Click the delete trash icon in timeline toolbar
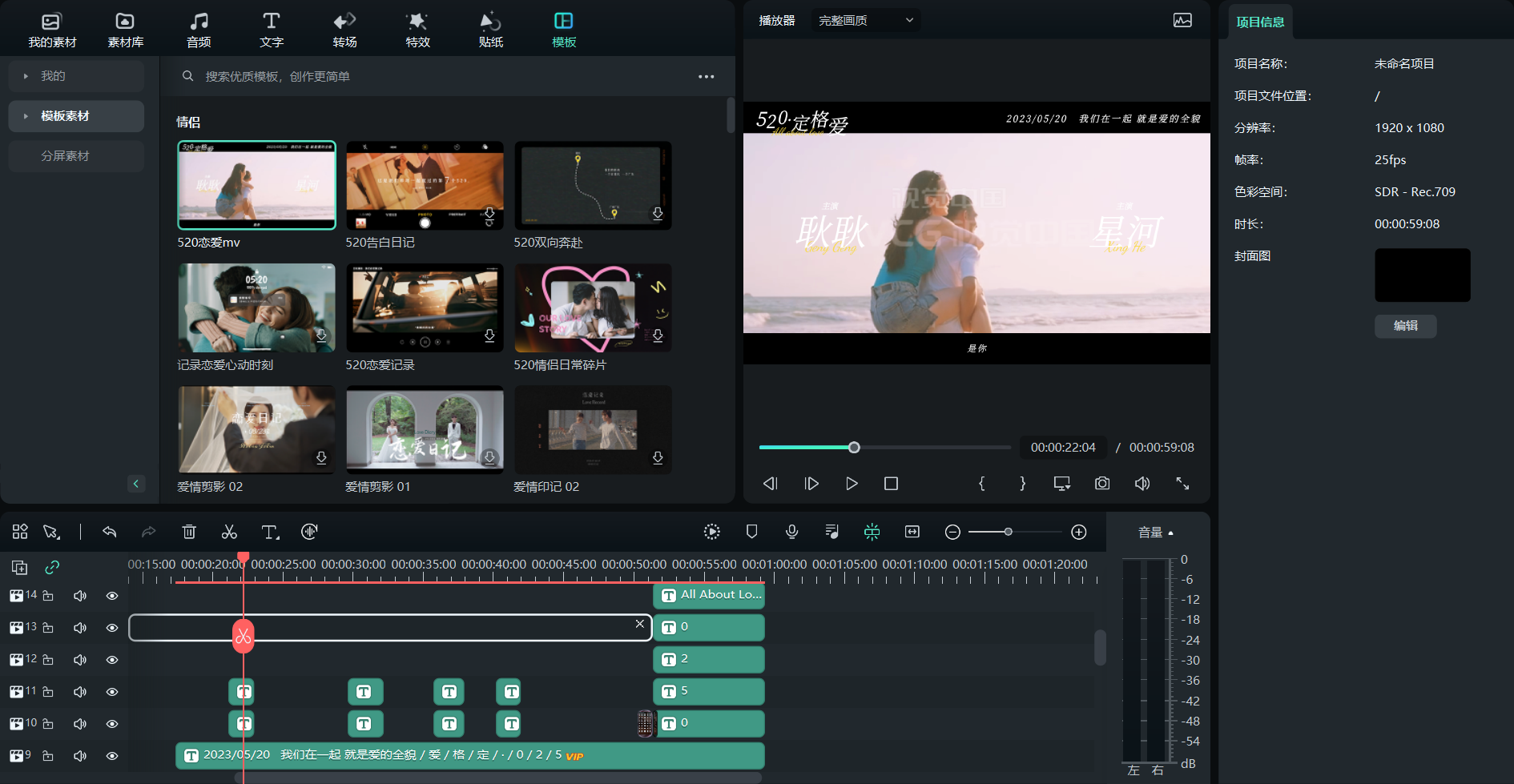Screen dimensions: 1514x784 [189, 532]
